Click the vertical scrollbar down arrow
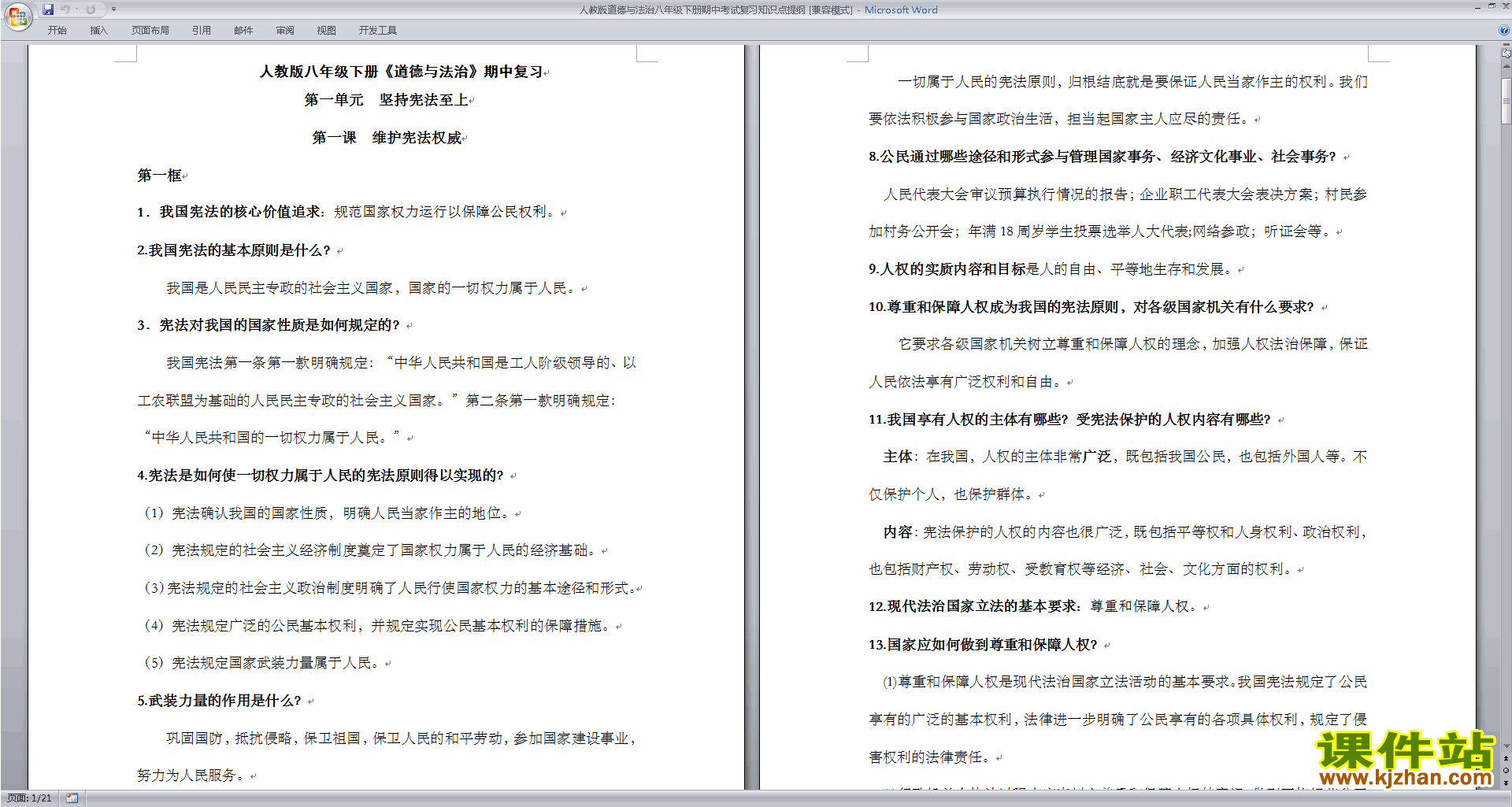Image resolution: width=1512 pixels, height=807 pixels. 1506,746
